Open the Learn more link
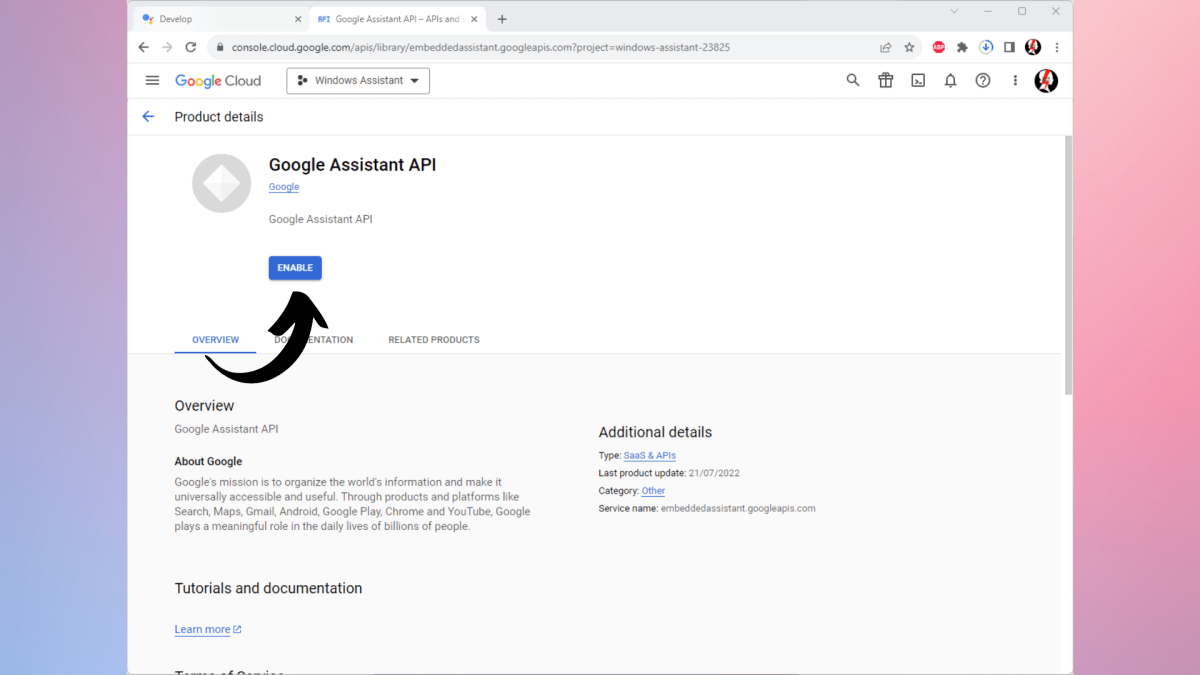 click(x=208, y=629)
